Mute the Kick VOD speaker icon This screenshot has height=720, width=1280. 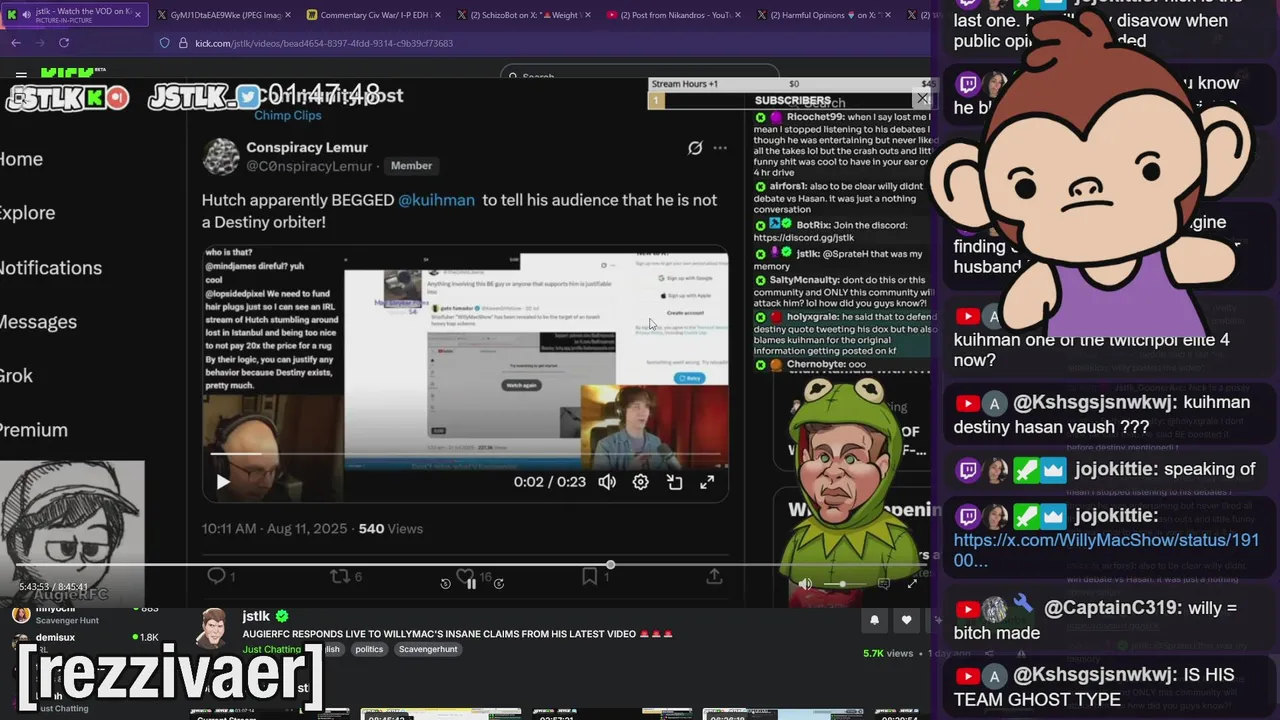pyautogui.click(x=805, y=584)
